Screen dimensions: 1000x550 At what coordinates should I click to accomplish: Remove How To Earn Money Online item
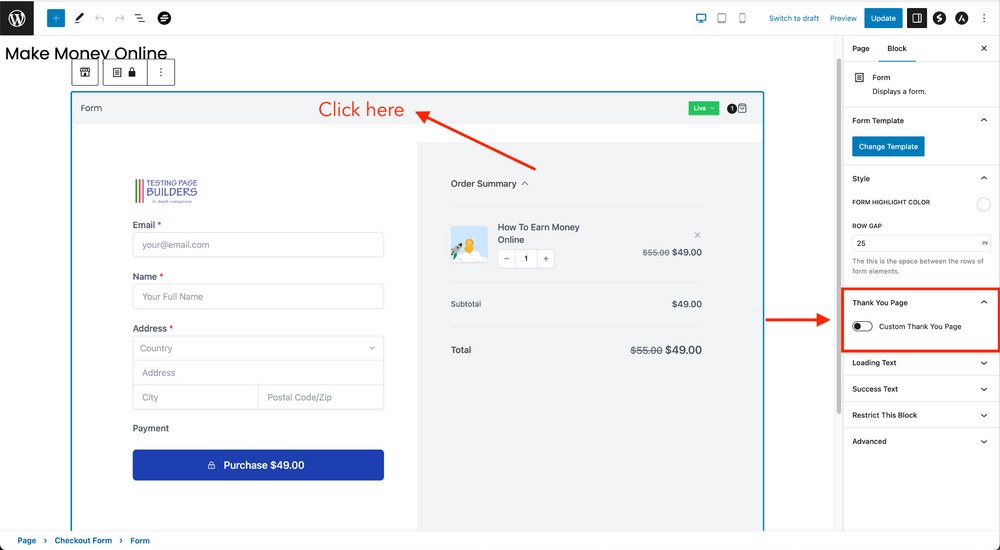[x=697, y=235]
